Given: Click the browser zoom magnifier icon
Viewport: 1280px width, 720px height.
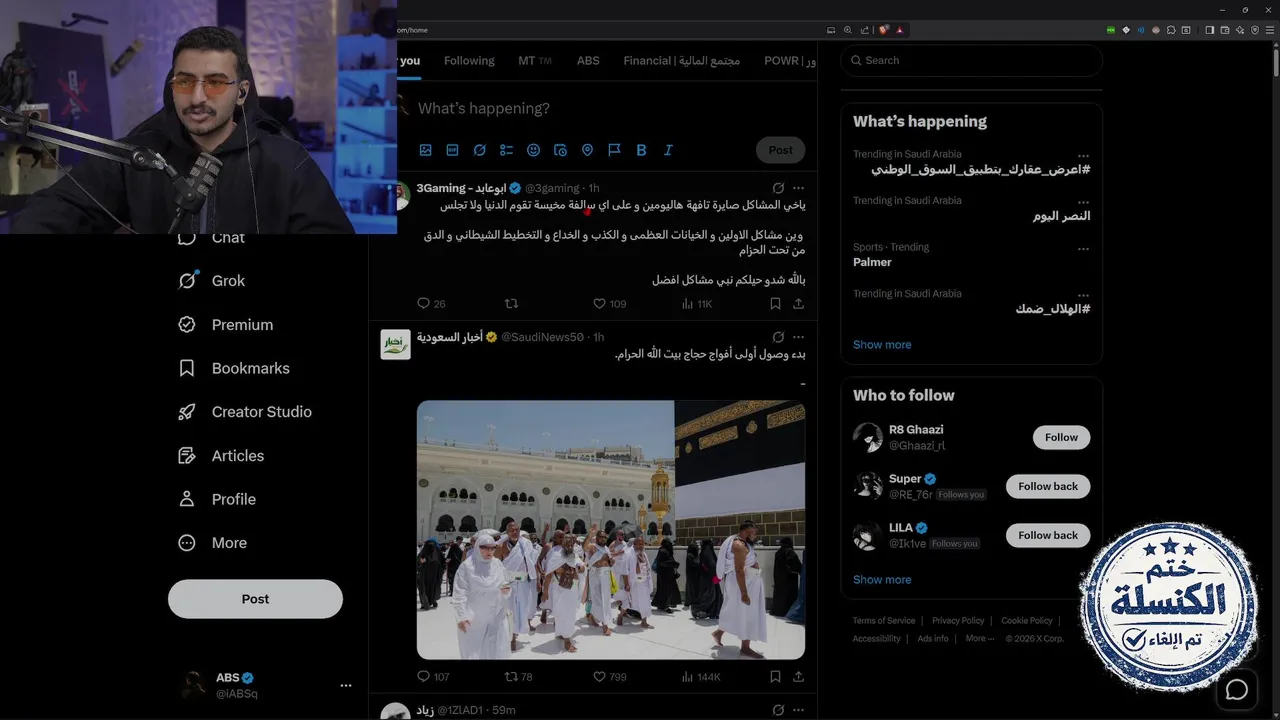Looking at the screenshot, I should click(x=848, y=30).
